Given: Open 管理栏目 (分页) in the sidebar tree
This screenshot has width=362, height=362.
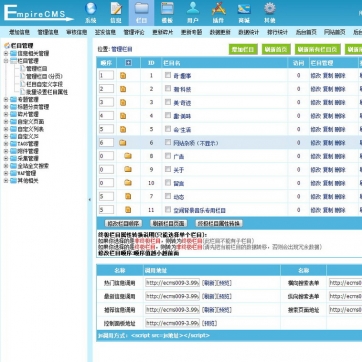Looking at the screenshot, I should (44, 76).
